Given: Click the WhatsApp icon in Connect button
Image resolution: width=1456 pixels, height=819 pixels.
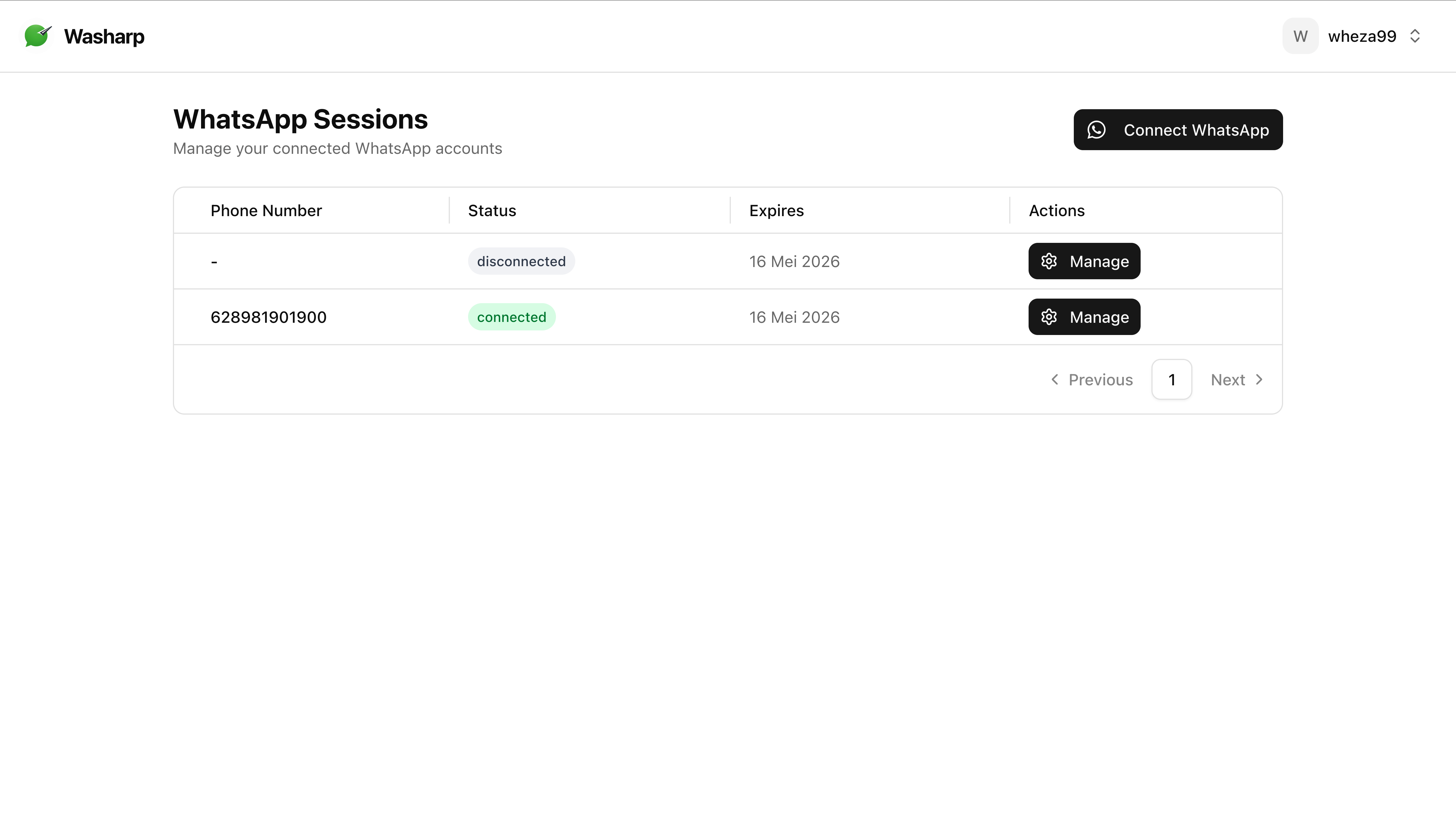Looking at the screenshot, I should 1097,130.
